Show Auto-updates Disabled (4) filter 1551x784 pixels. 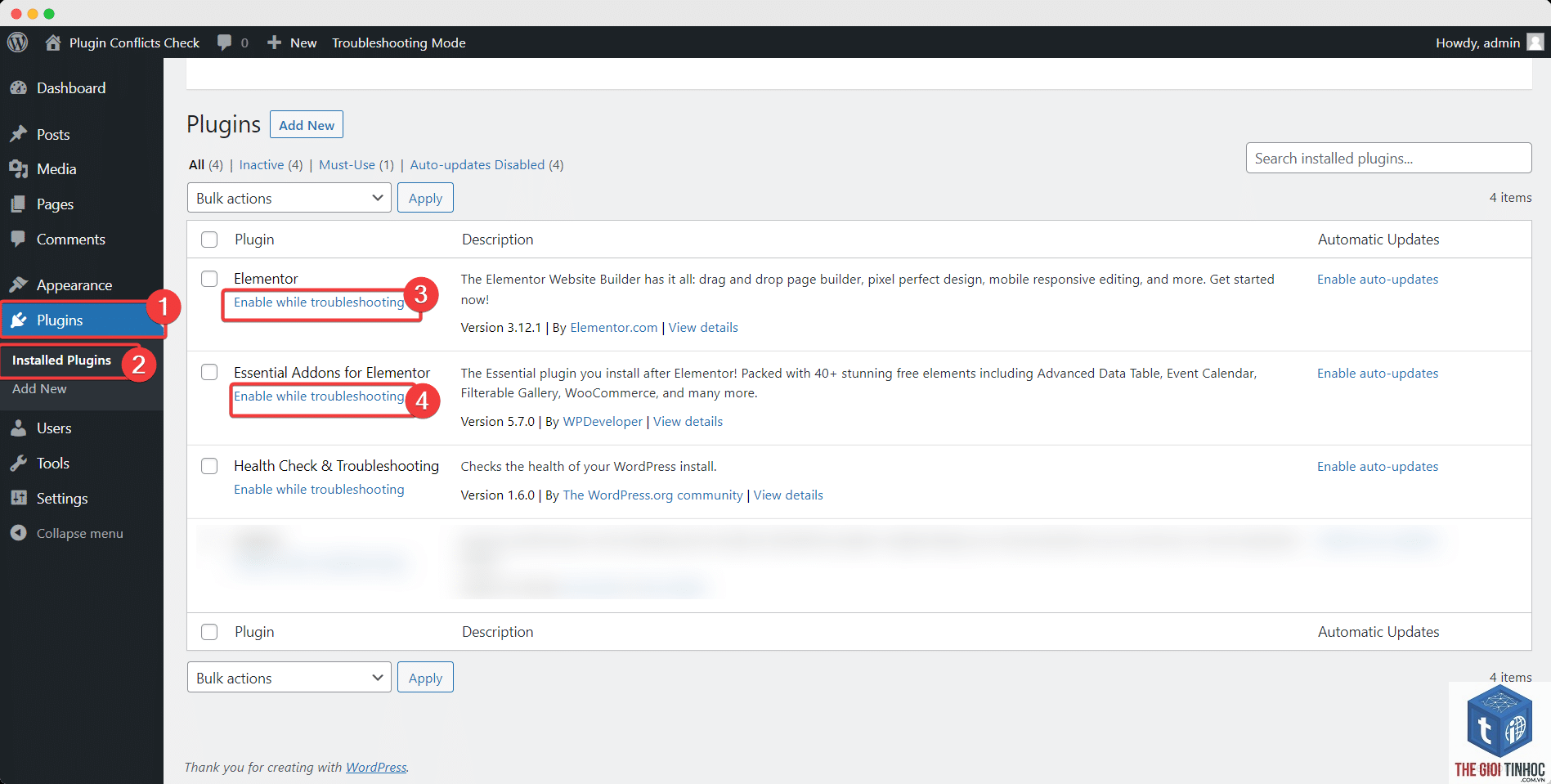[x=486, y=165]
